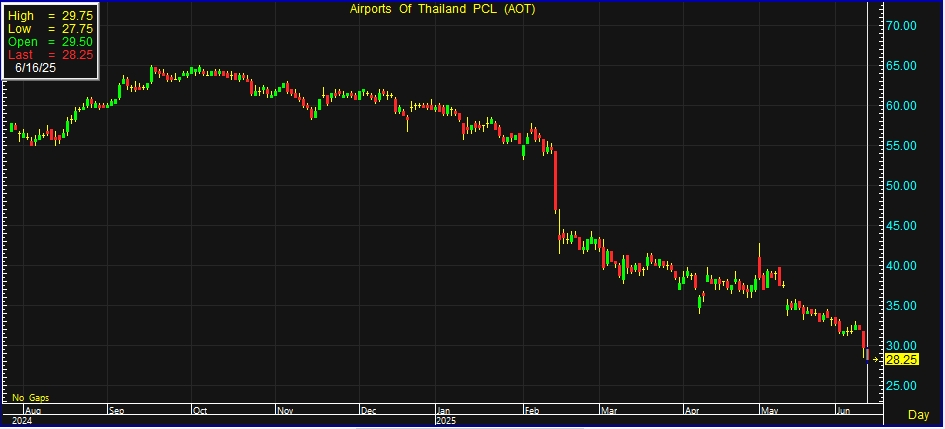Click the 65.00 price axis label

[902, 65]
